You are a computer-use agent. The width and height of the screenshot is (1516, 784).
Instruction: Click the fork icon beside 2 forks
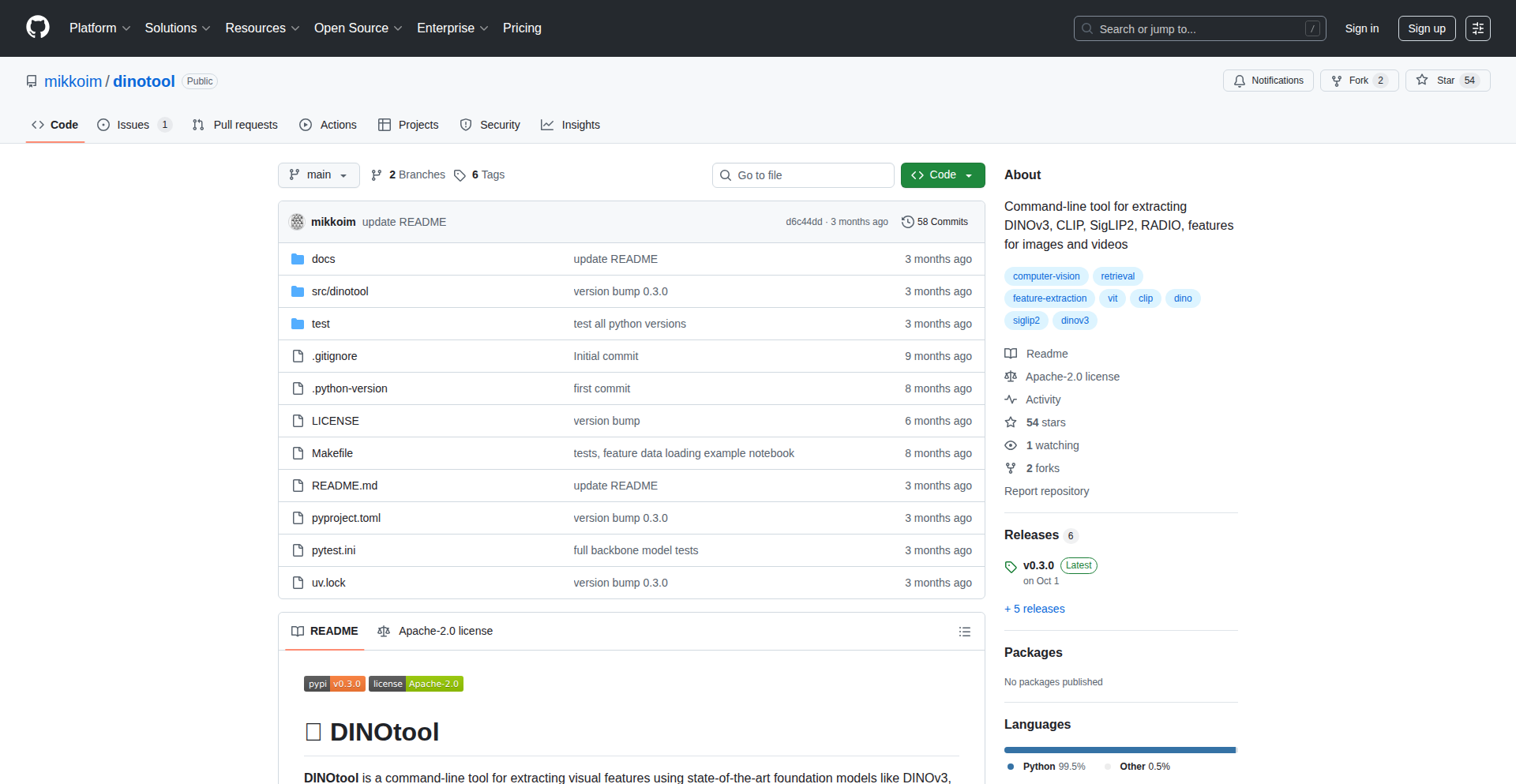click(x=1011, y=468)
